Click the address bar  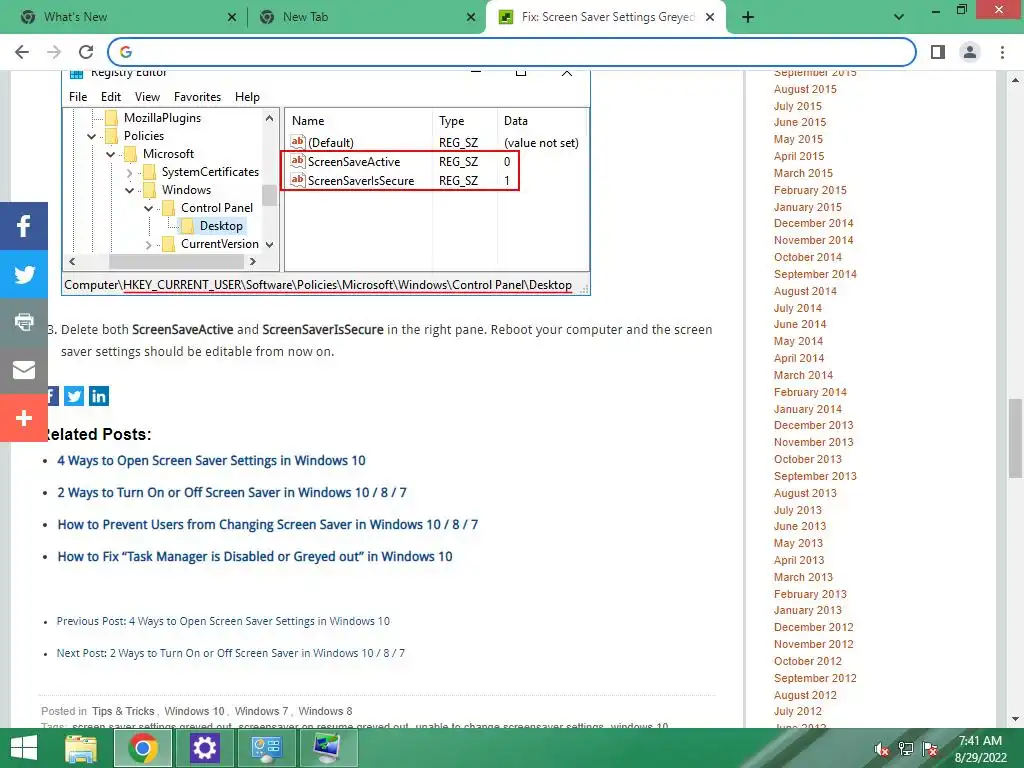tap(513, 52)
